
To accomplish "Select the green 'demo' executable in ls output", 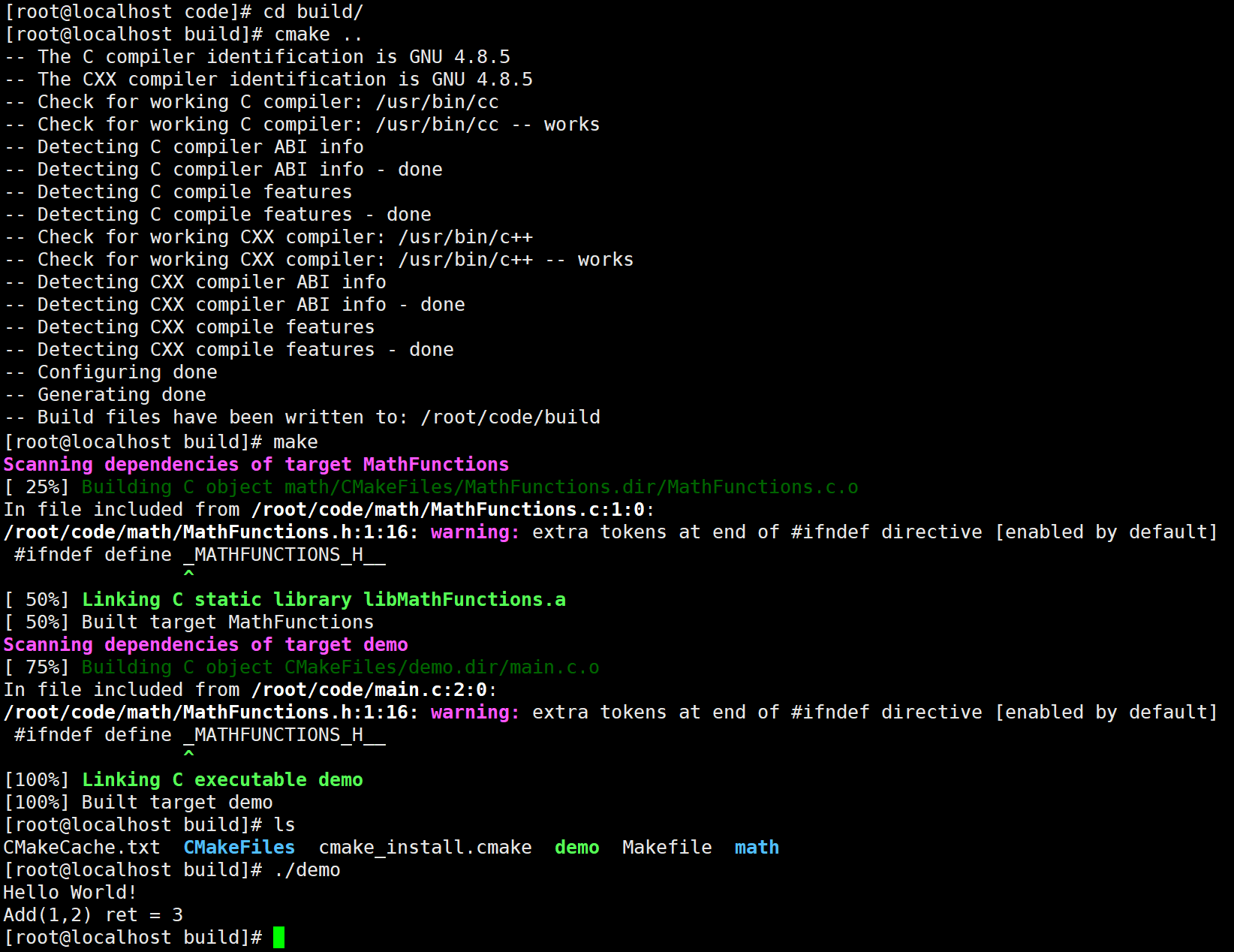I will pos(576,848).
